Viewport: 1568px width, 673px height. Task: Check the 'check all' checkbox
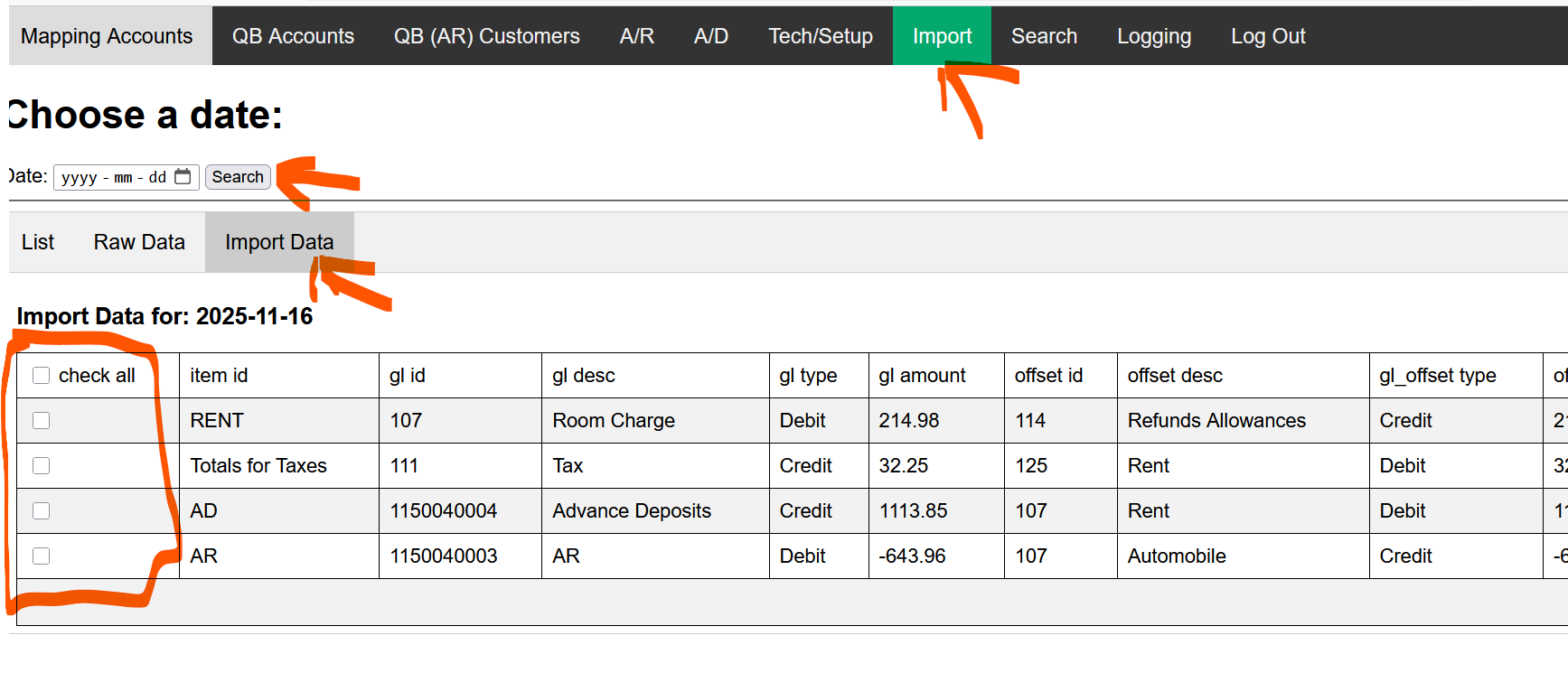(x=42, y=376)
